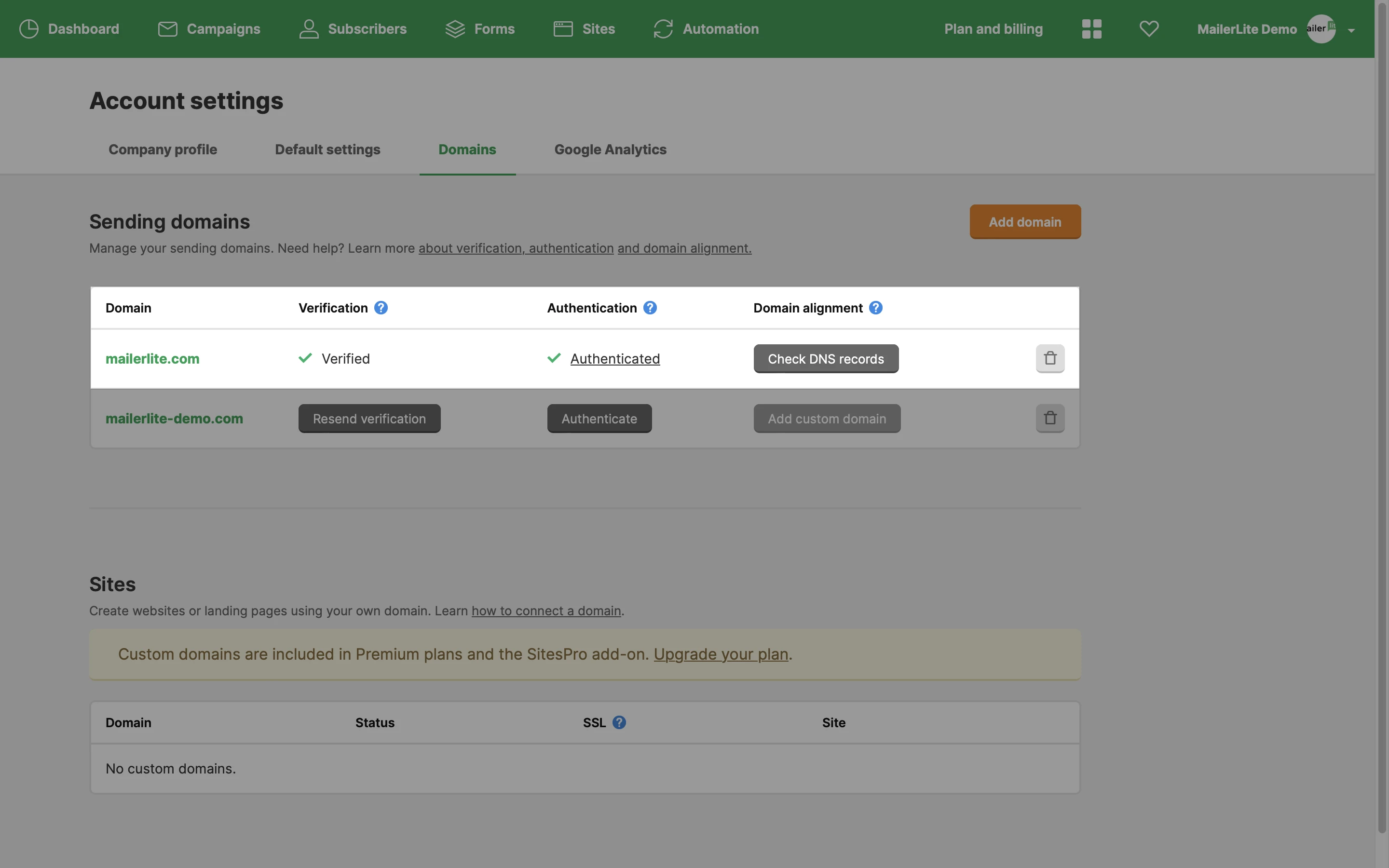Open Authentication column help question icon
The width and height of the screenshot is (1389, 868).
point(650,308)
